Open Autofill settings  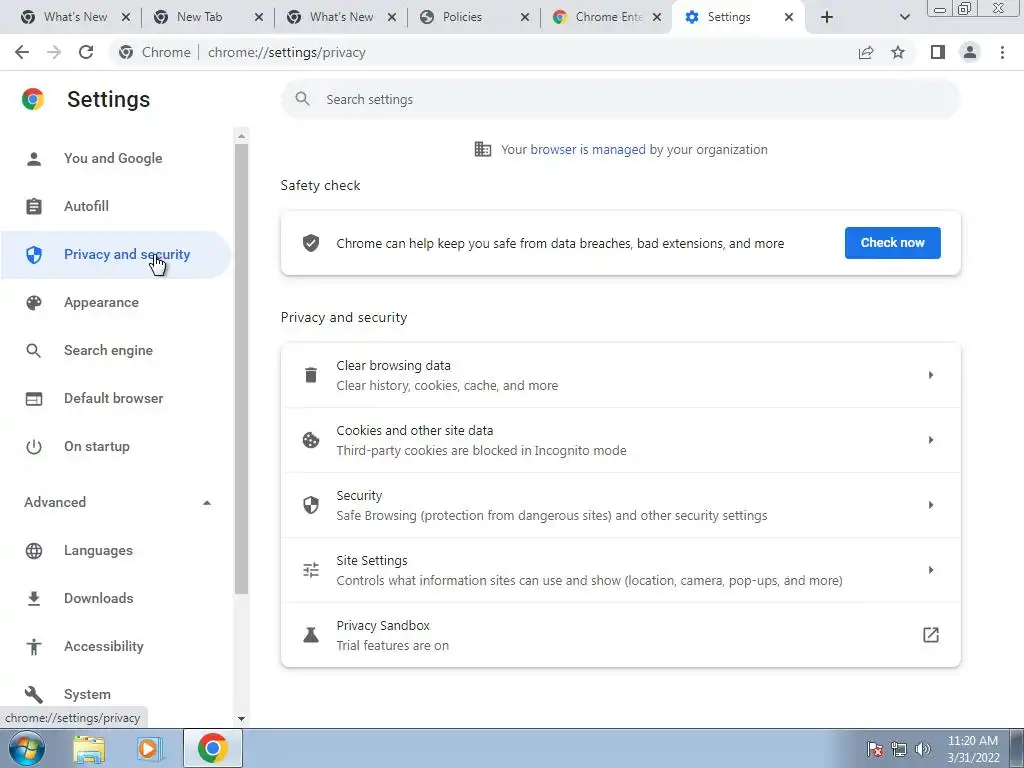115,206
